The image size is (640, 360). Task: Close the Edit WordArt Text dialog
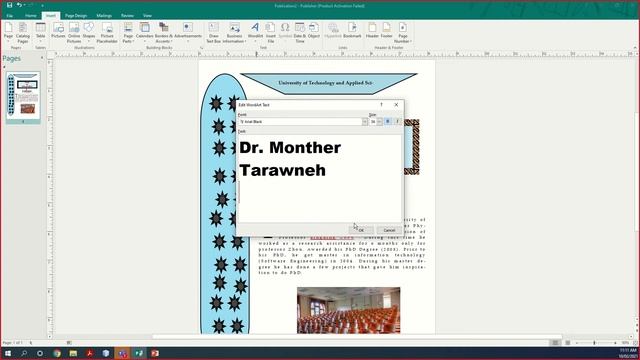pyautogui.click(x=396, y=105)
